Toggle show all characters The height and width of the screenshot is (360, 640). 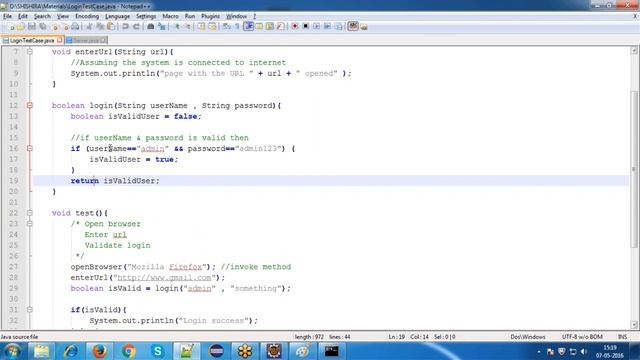[x=237, y=27]
